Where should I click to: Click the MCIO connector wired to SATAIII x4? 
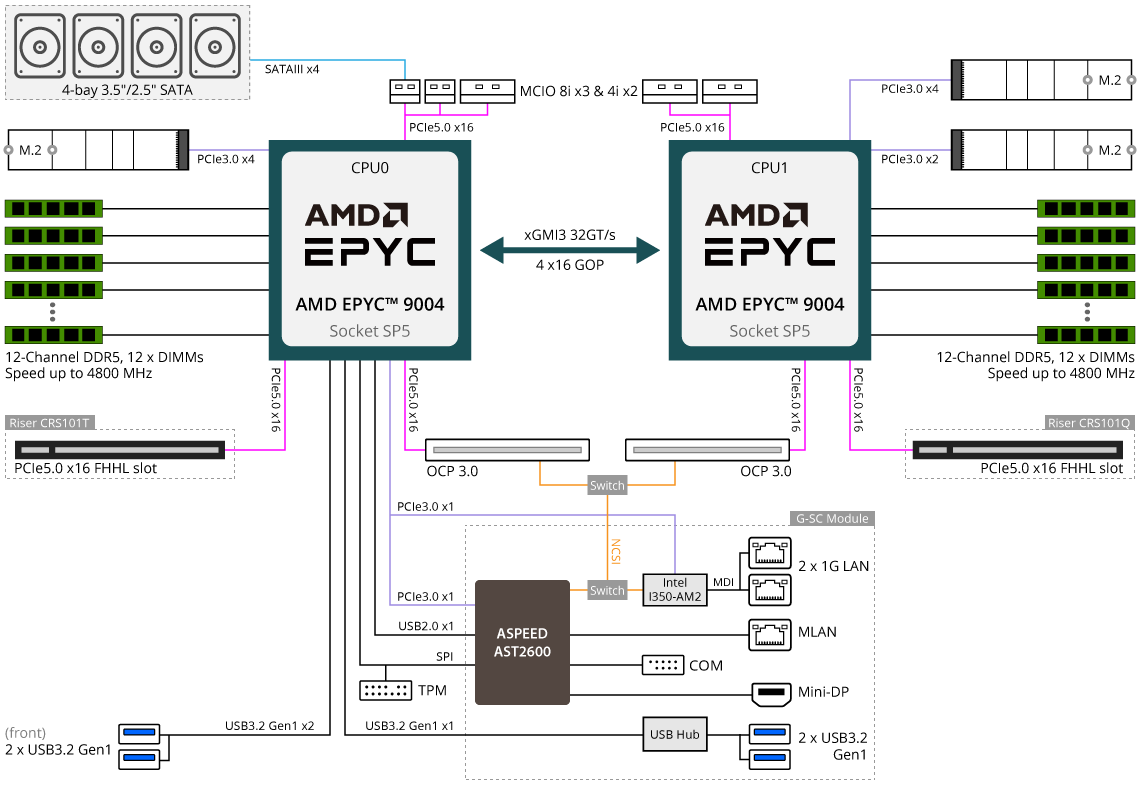point(405,92)
